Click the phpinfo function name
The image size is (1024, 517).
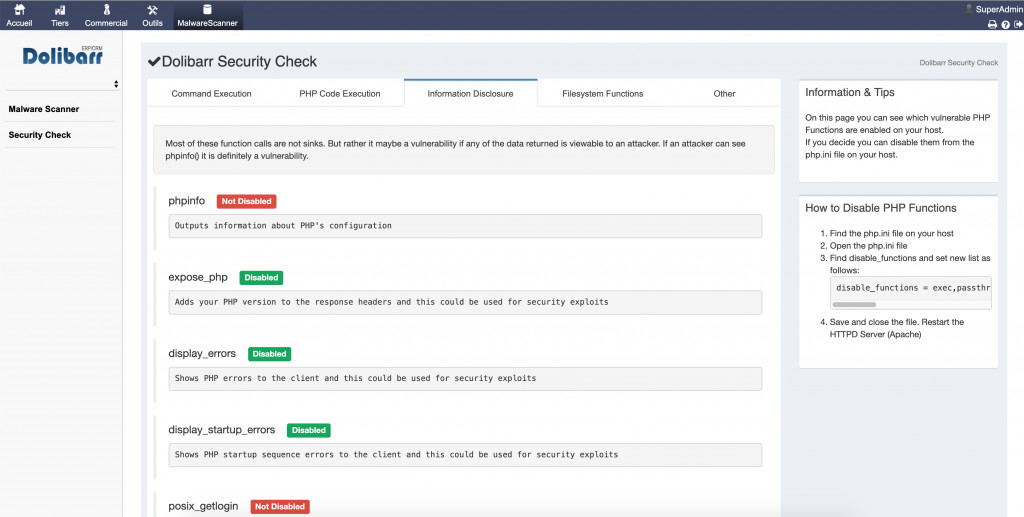pyautogui.click(x=187, y=201)
